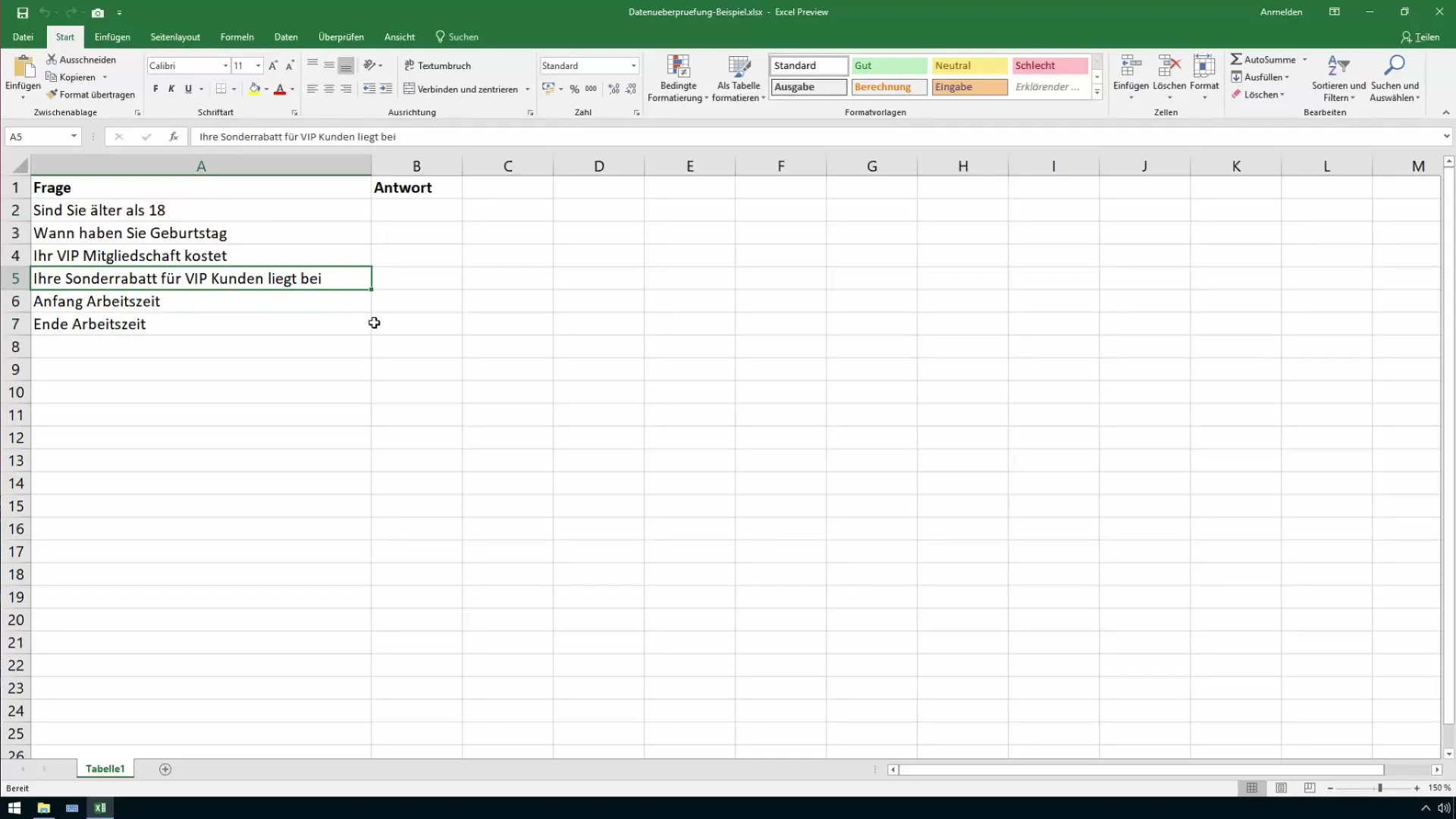This screenshot has height=819, width=1456.
Task: Toggle underline U formatting
Action: [188, 89]
